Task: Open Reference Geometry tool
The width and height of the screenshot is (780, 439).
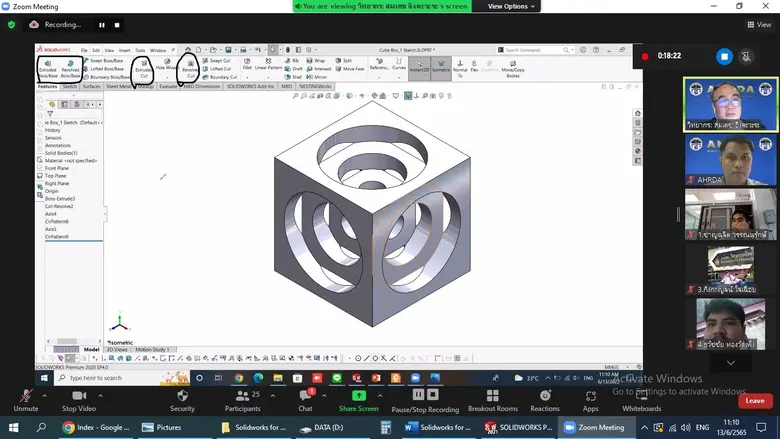Action: pyautogui.click(x=379, y=65)
